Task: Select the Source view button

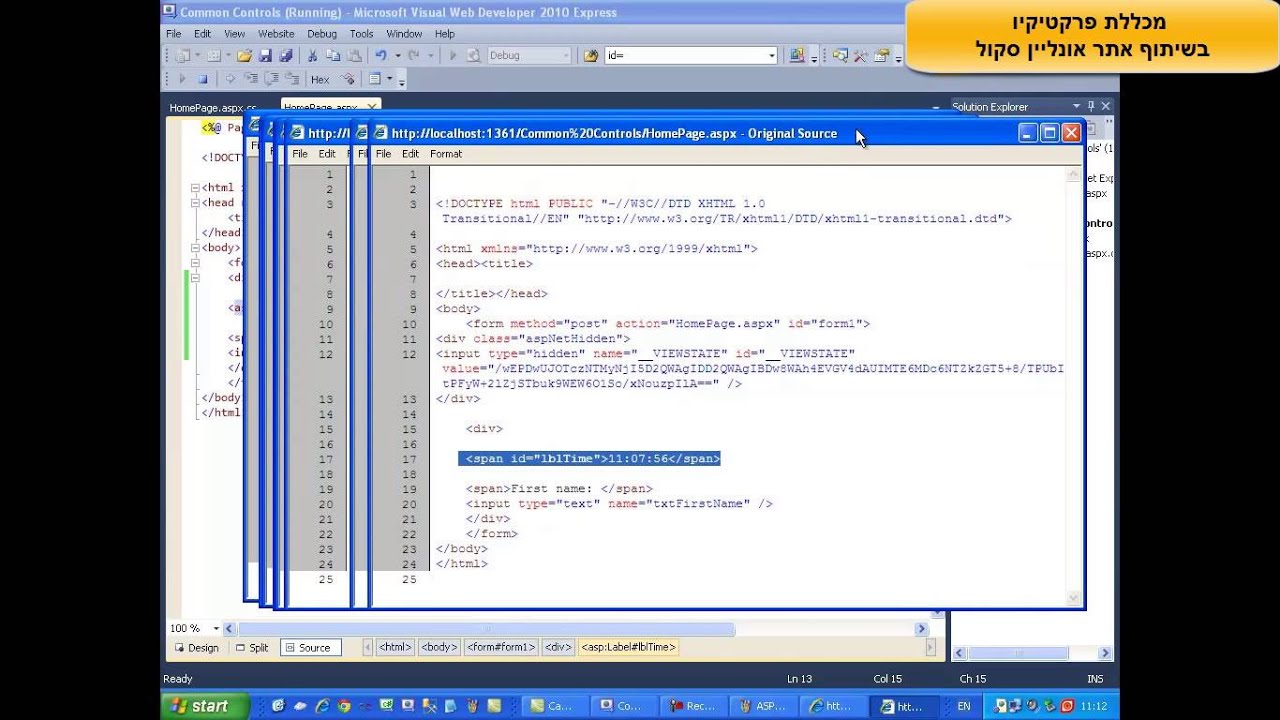Action: pyautogui.click(x=309, y=648)
